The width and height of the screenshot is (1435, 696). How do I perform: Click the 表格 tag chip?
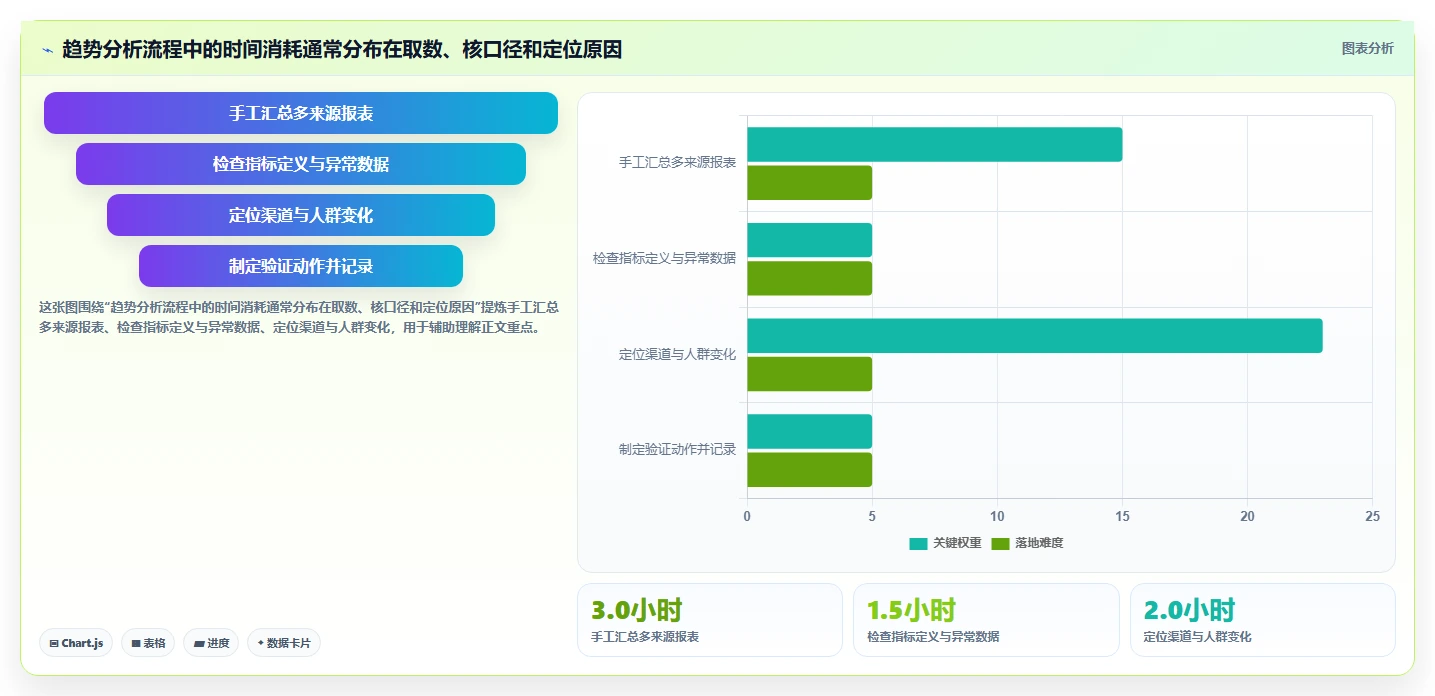tap(149, 643)
